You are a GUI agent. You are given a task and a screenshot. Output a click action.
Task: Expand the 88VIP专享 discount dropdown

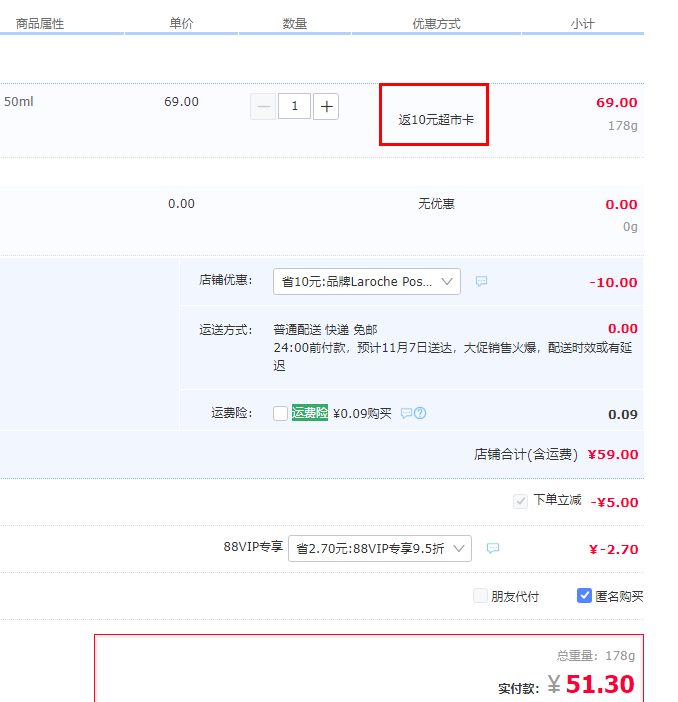coord(379,548)
